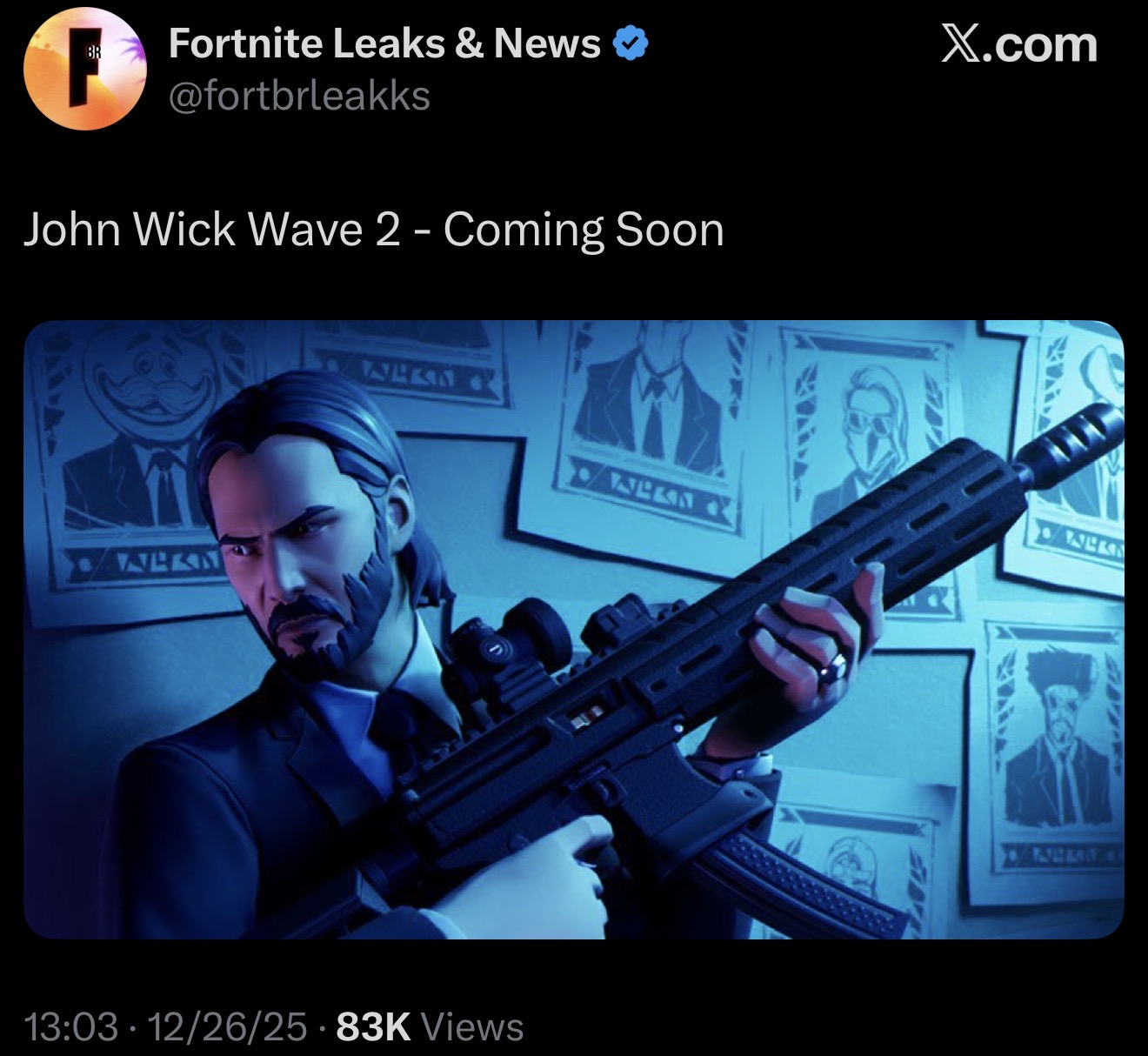This screenshot has height=1056, width=1148.
Task: Click the Coming Soon text in tweet
Action: [584, 230]
